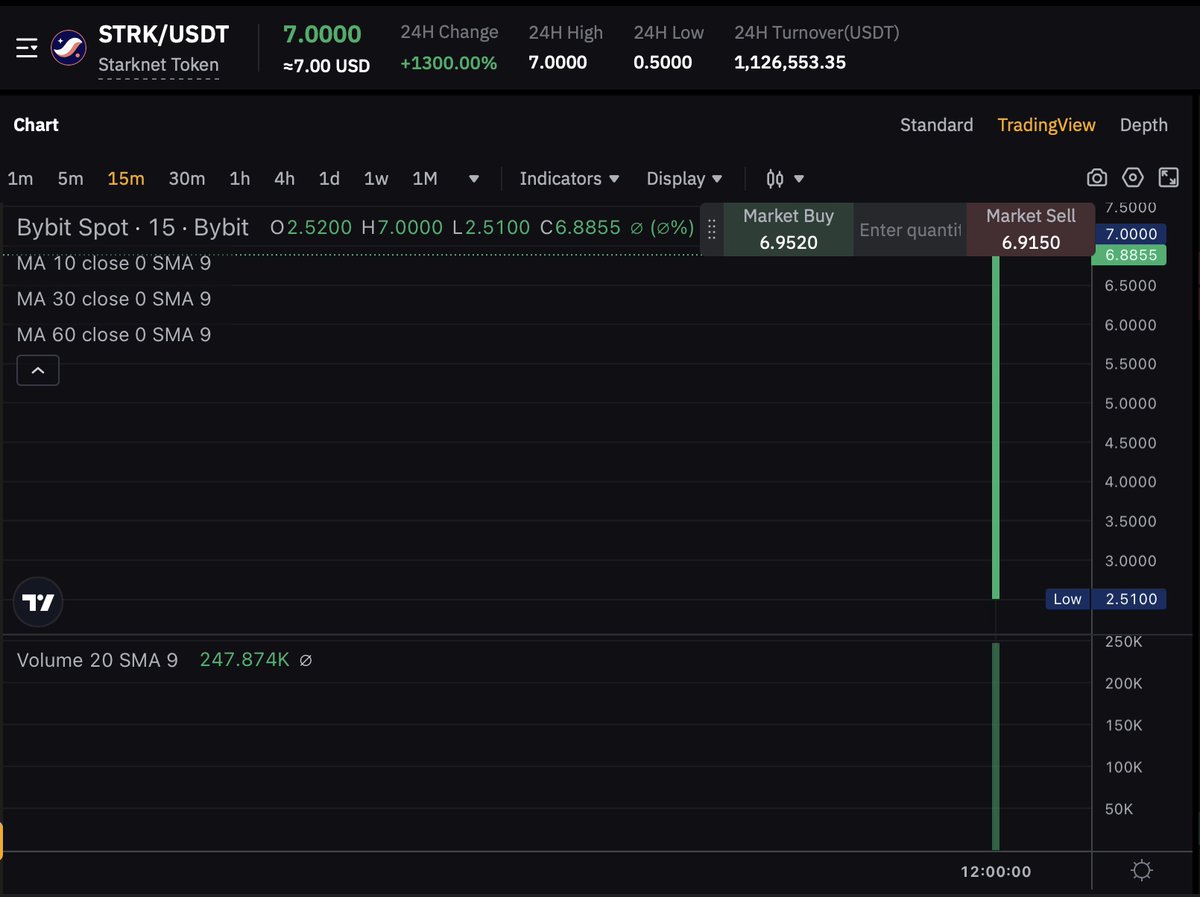Click the 24H Low value 0.5000
Screen dimensions: 1200x897
click(662, 63)
